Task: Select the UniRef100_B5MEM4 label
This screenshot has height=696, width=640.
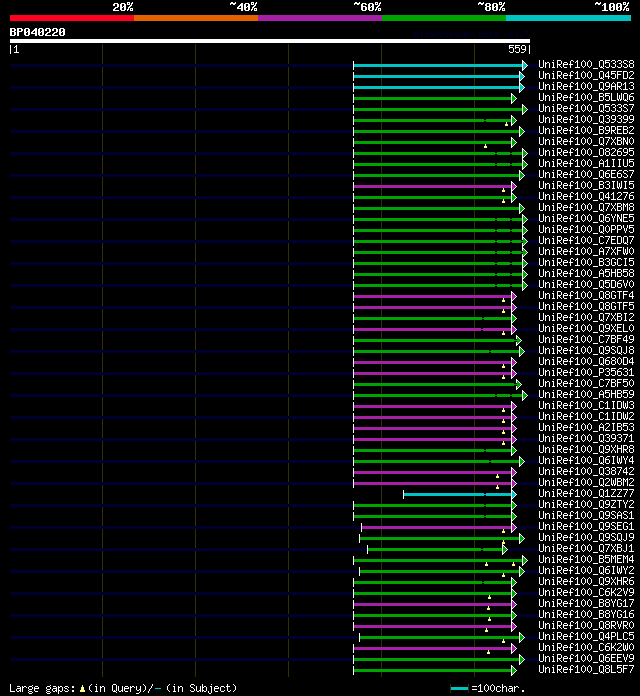Action: [586, 560]
